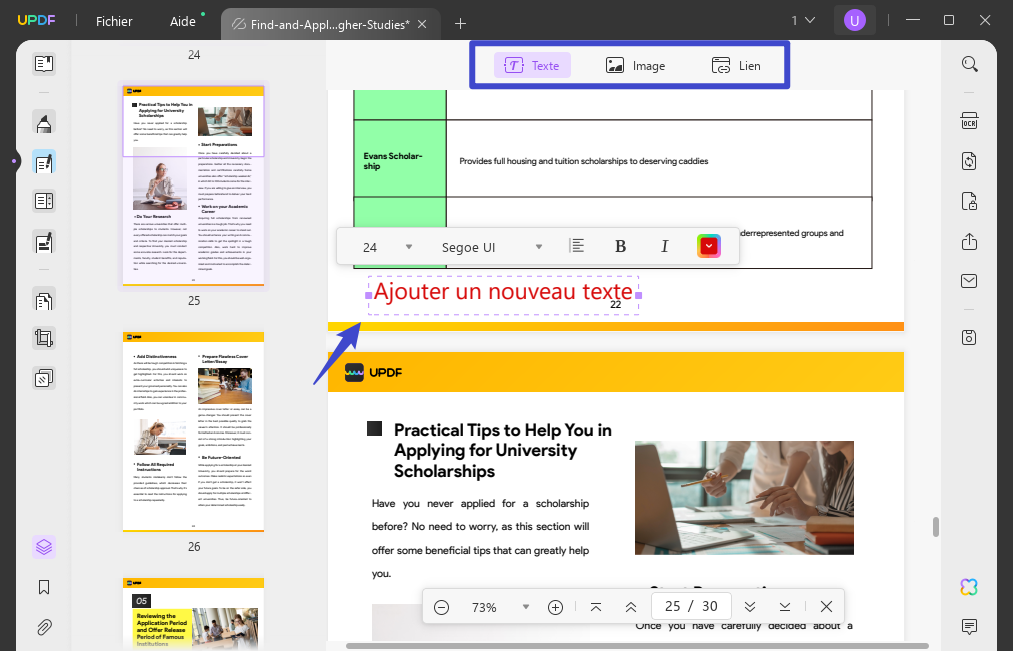Open the Crop Pages tool
The image size is (1013, 651).
44,338
